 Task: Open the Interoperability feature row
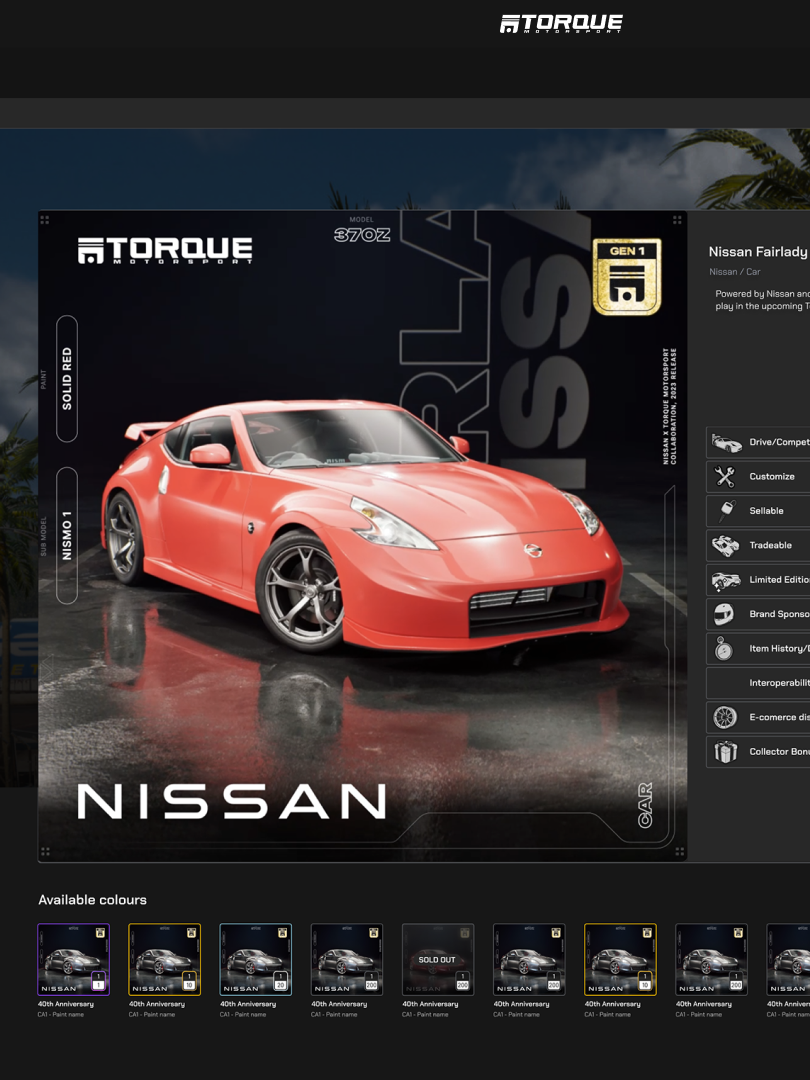(758, 683)
